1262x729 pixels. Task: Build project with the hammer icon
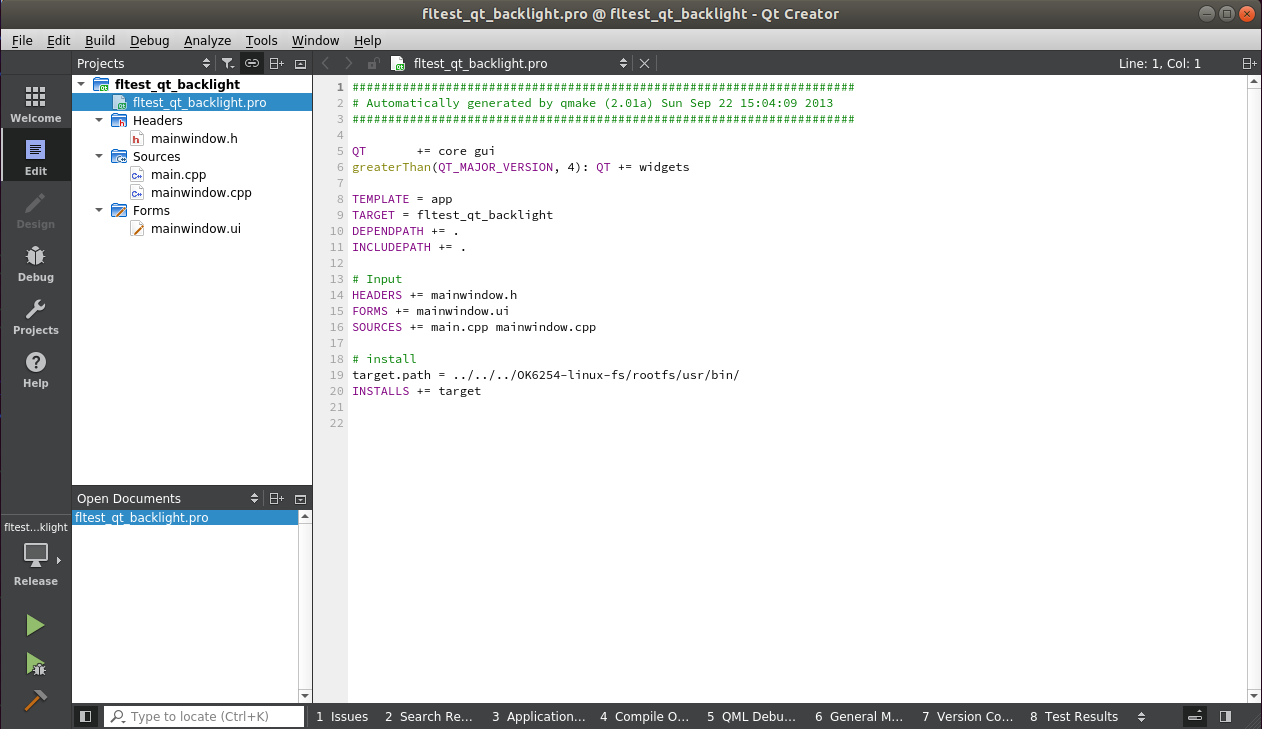pos(35,701)
